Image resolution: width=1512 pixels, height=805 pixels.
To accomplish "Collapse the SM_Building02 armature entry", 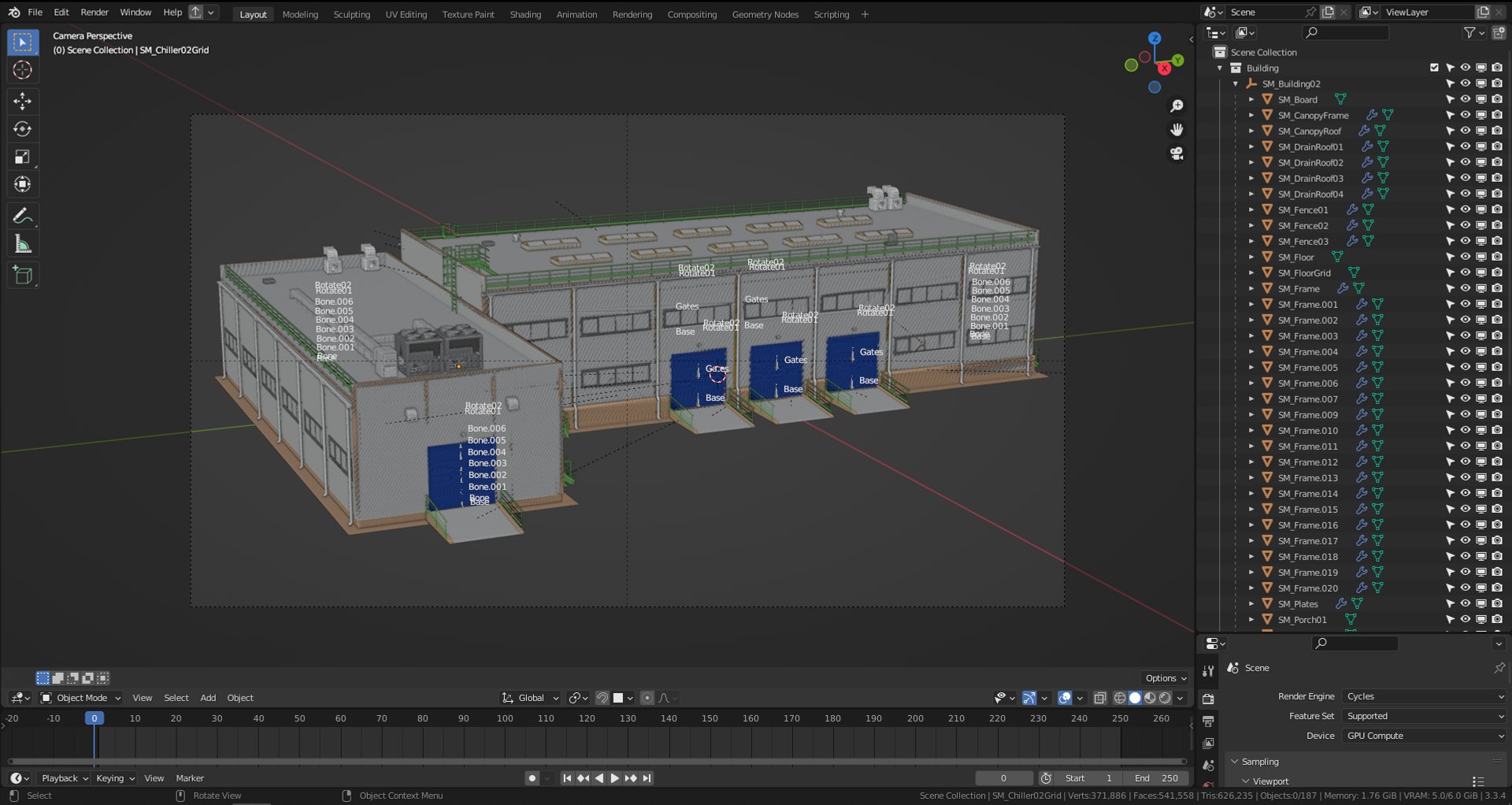I will [x=1235, y=83].
